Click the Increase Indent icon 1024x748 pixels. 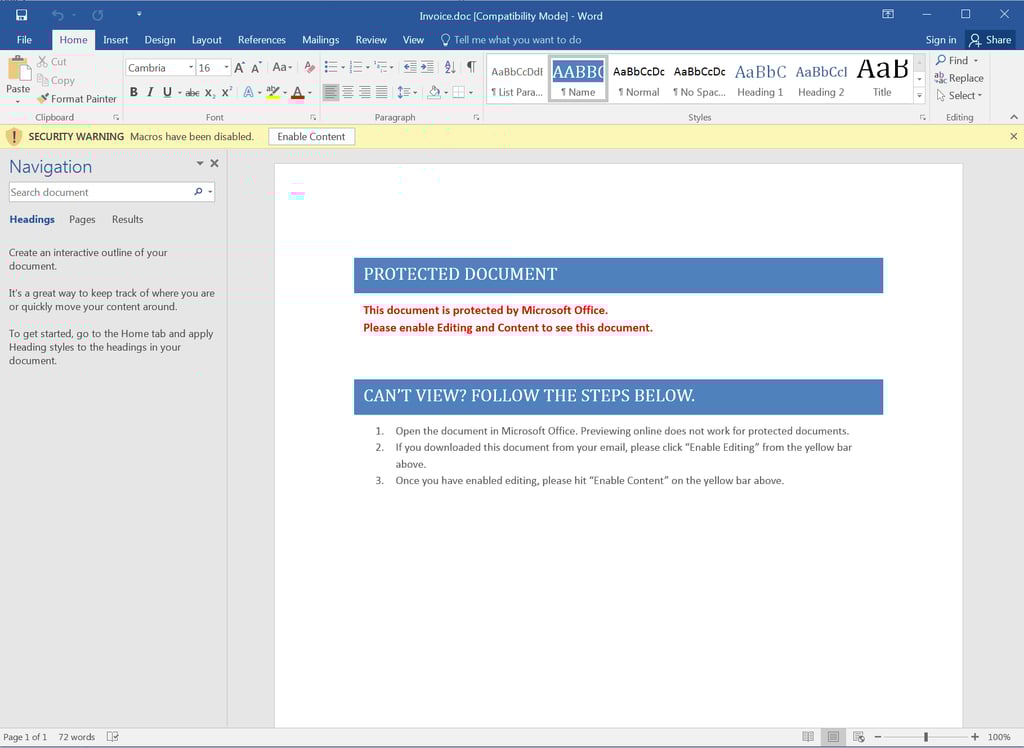pos(427,67)
